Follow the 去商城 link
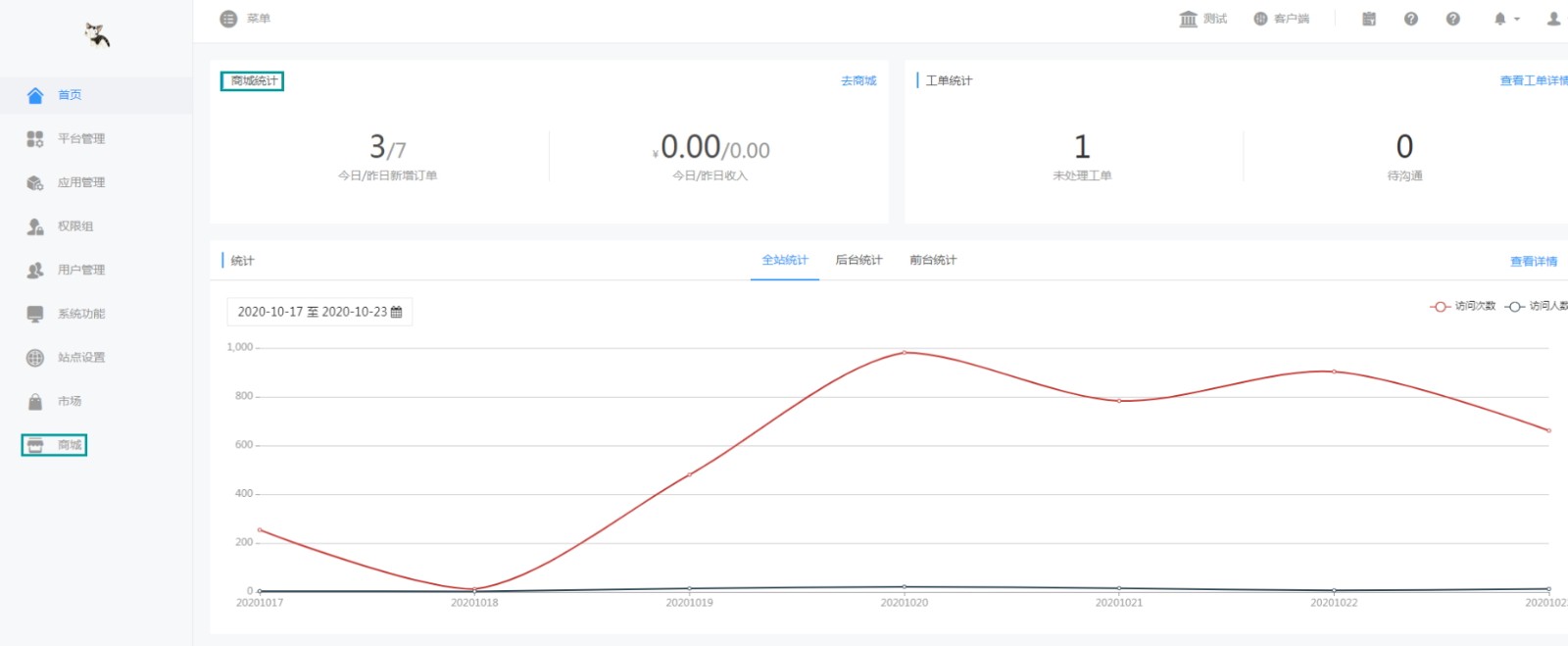1568x646 pixels. [858, 81]
